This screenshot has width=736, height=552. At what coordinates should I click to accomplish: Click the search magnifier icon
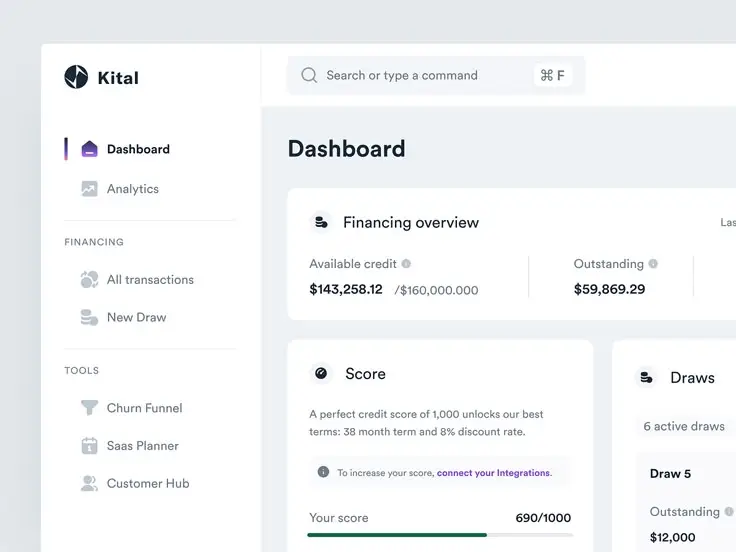click(x=309, y=75)
